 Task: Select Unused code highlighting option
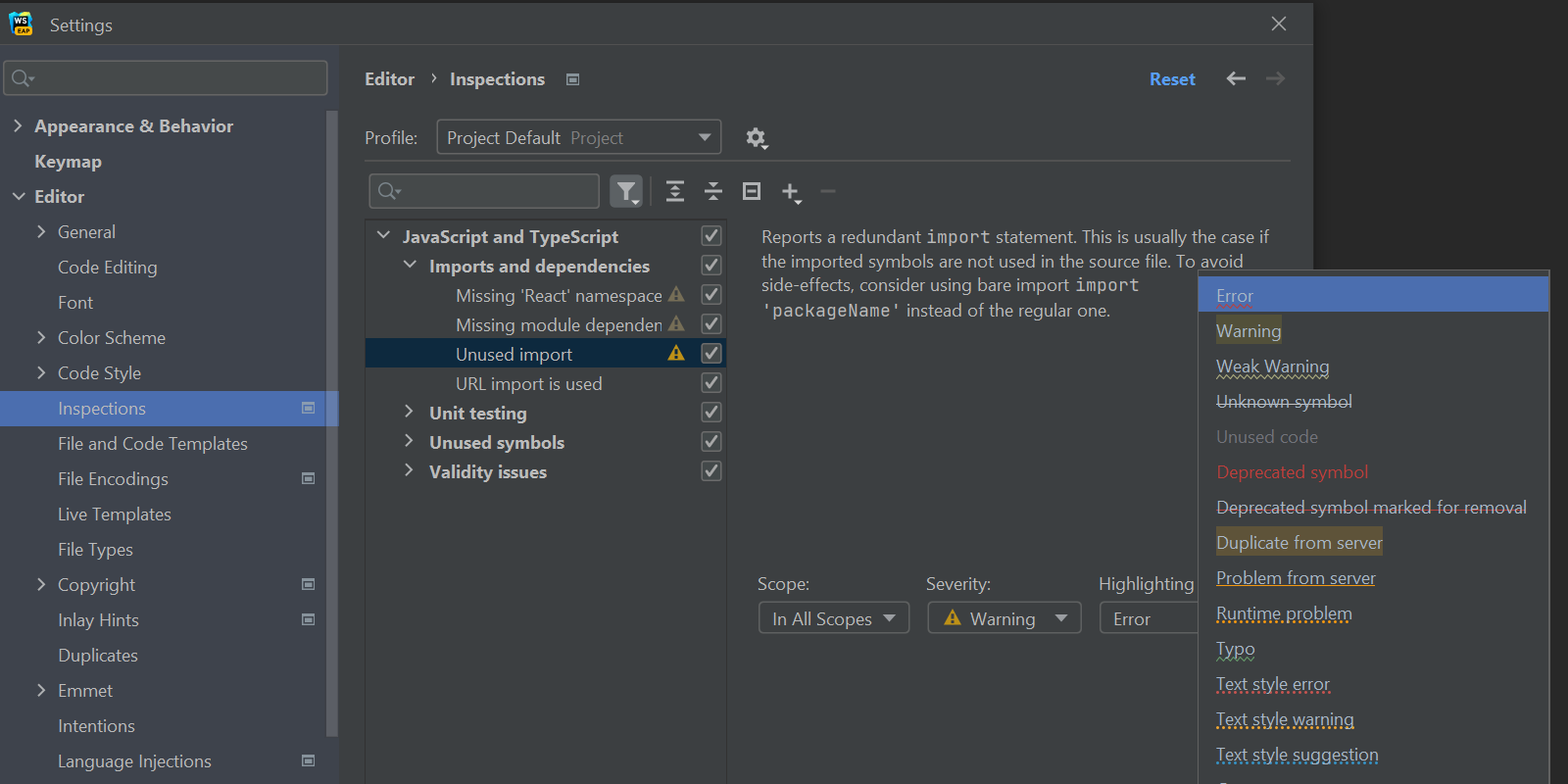coord(1373,436)
